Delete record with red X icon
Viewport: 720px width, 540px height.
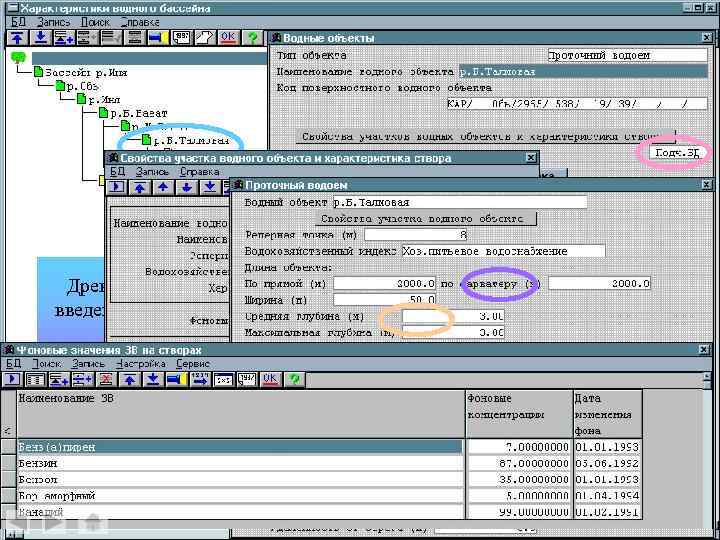pos(106,380)
